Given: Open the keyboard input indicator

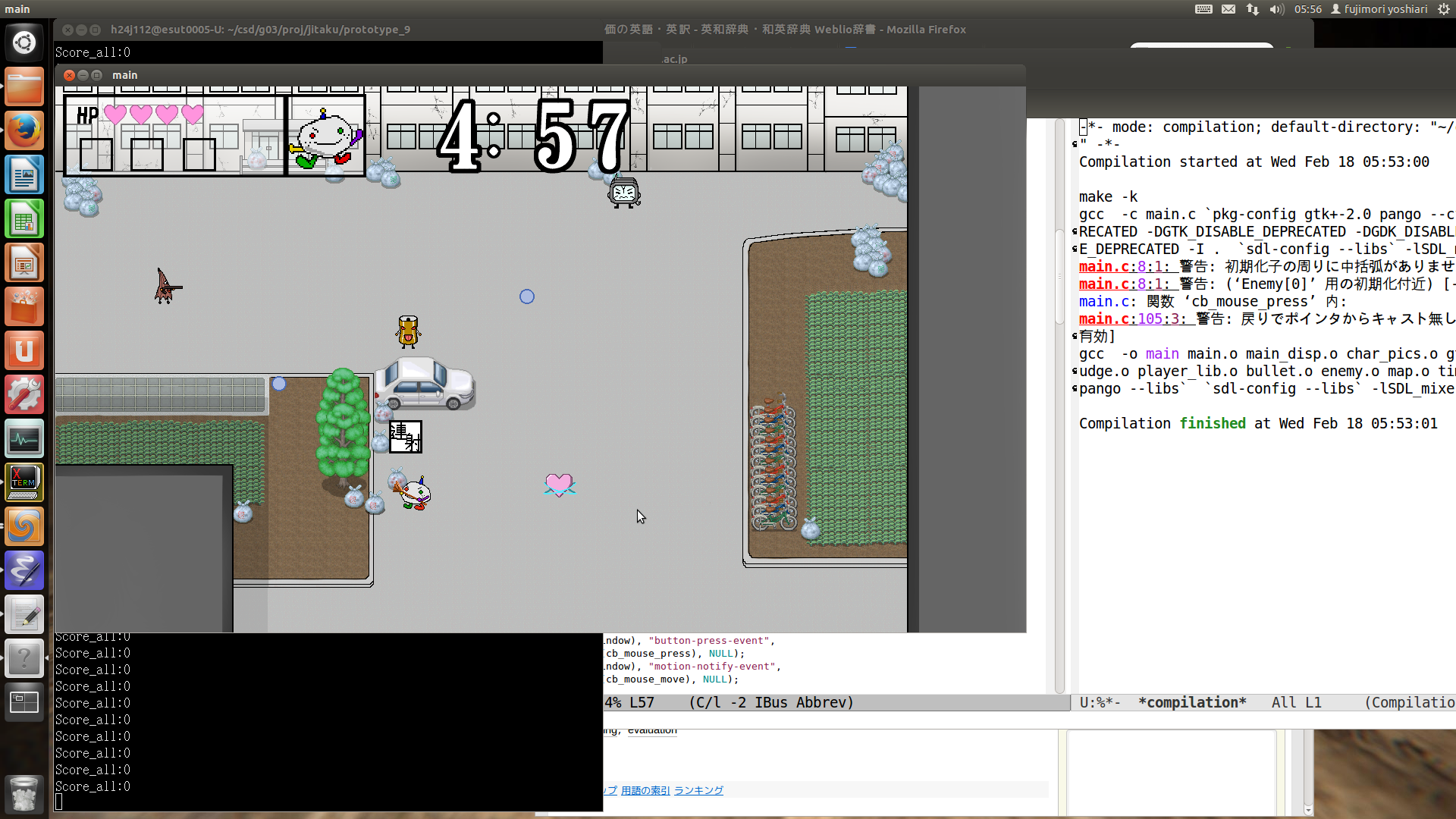Looking at the screenshot, I should (x=1203, y=9).
